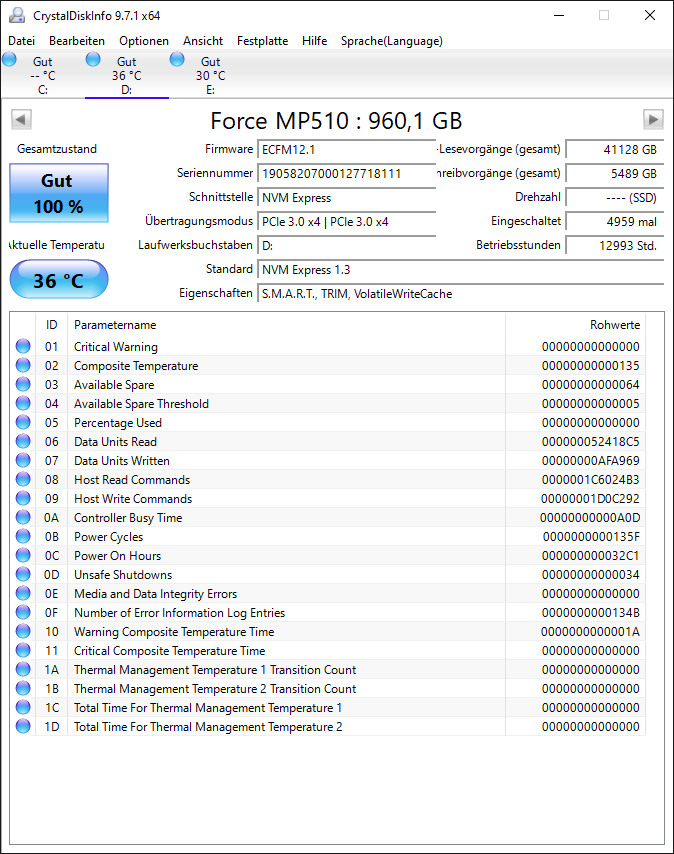
Task: Click status icon for Composite Temperature row
Action: click(23, 365)
